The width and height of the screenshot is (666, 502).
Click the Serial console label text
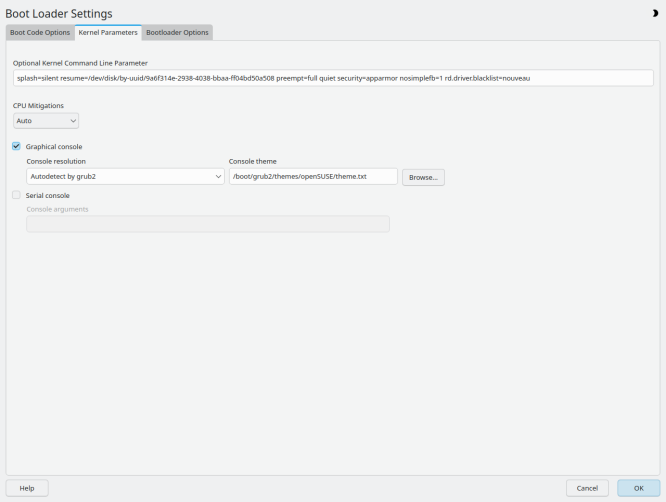click(48, 195)
